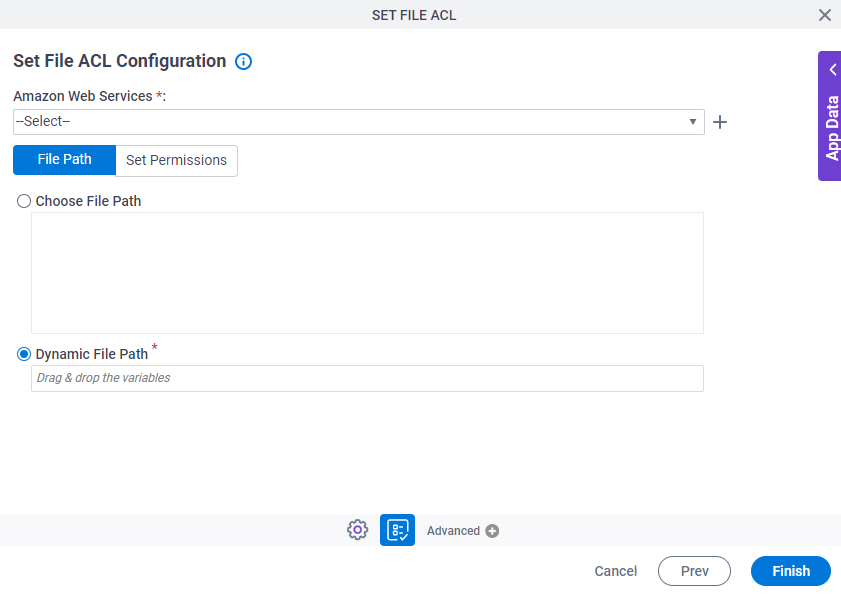Open the Amazon Web Services dropdown
841x596 pixels.
[x=359, y=122]
